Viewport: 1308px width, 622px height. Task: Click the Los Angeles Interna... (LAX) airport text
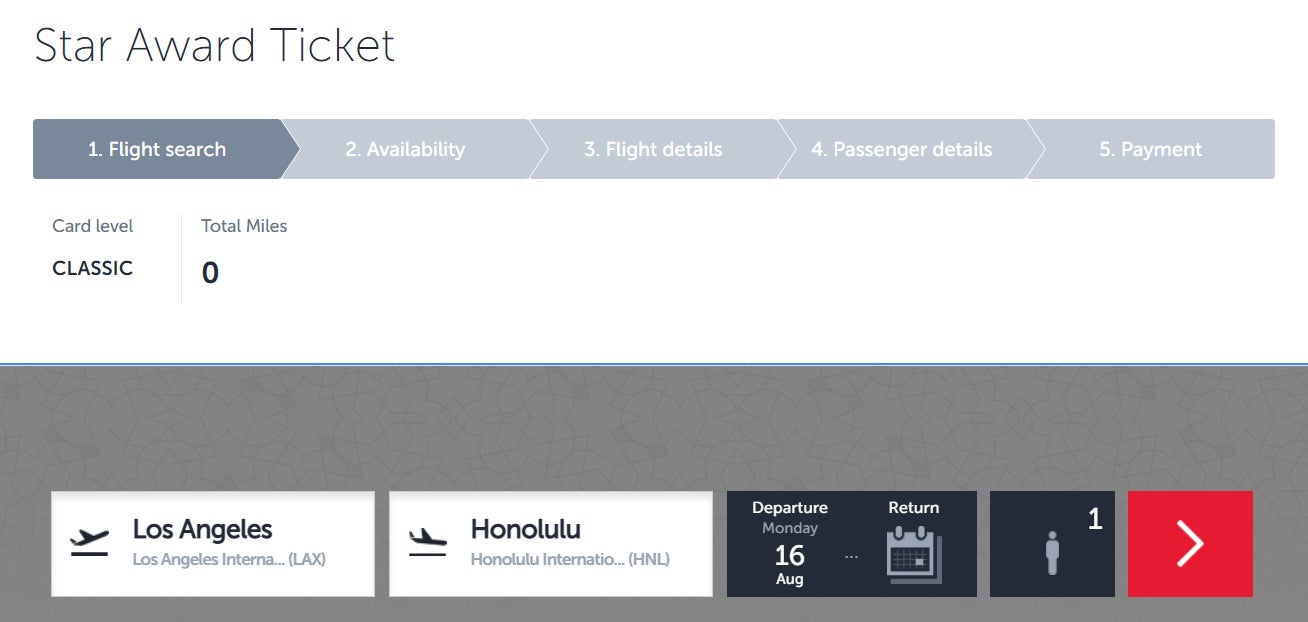coord(229,560)
